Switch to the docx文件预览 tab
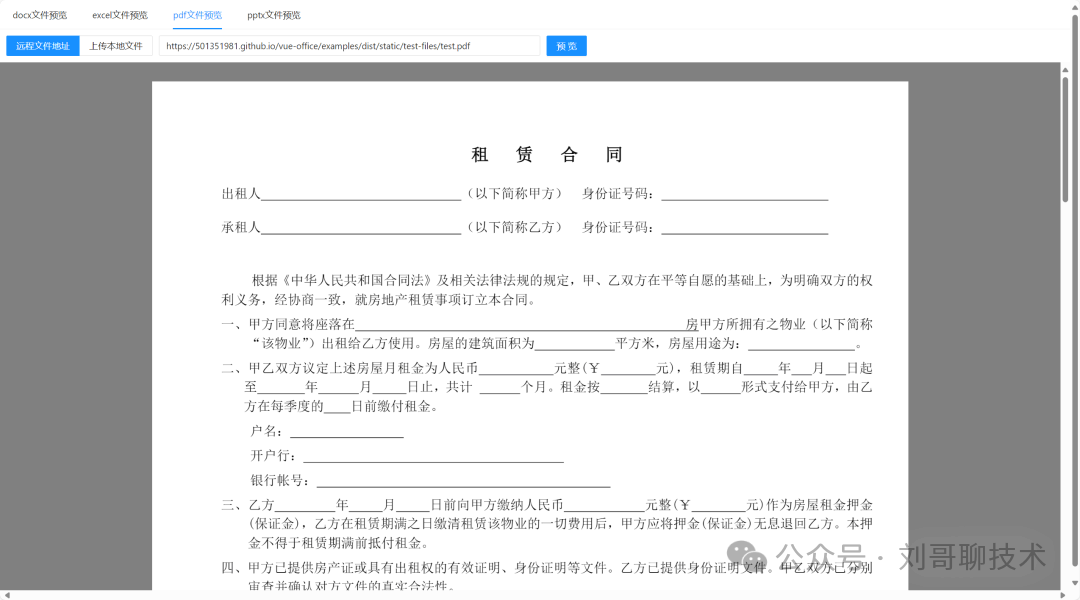This screenshot has width=1080, height=600. [x=39, y=15]
